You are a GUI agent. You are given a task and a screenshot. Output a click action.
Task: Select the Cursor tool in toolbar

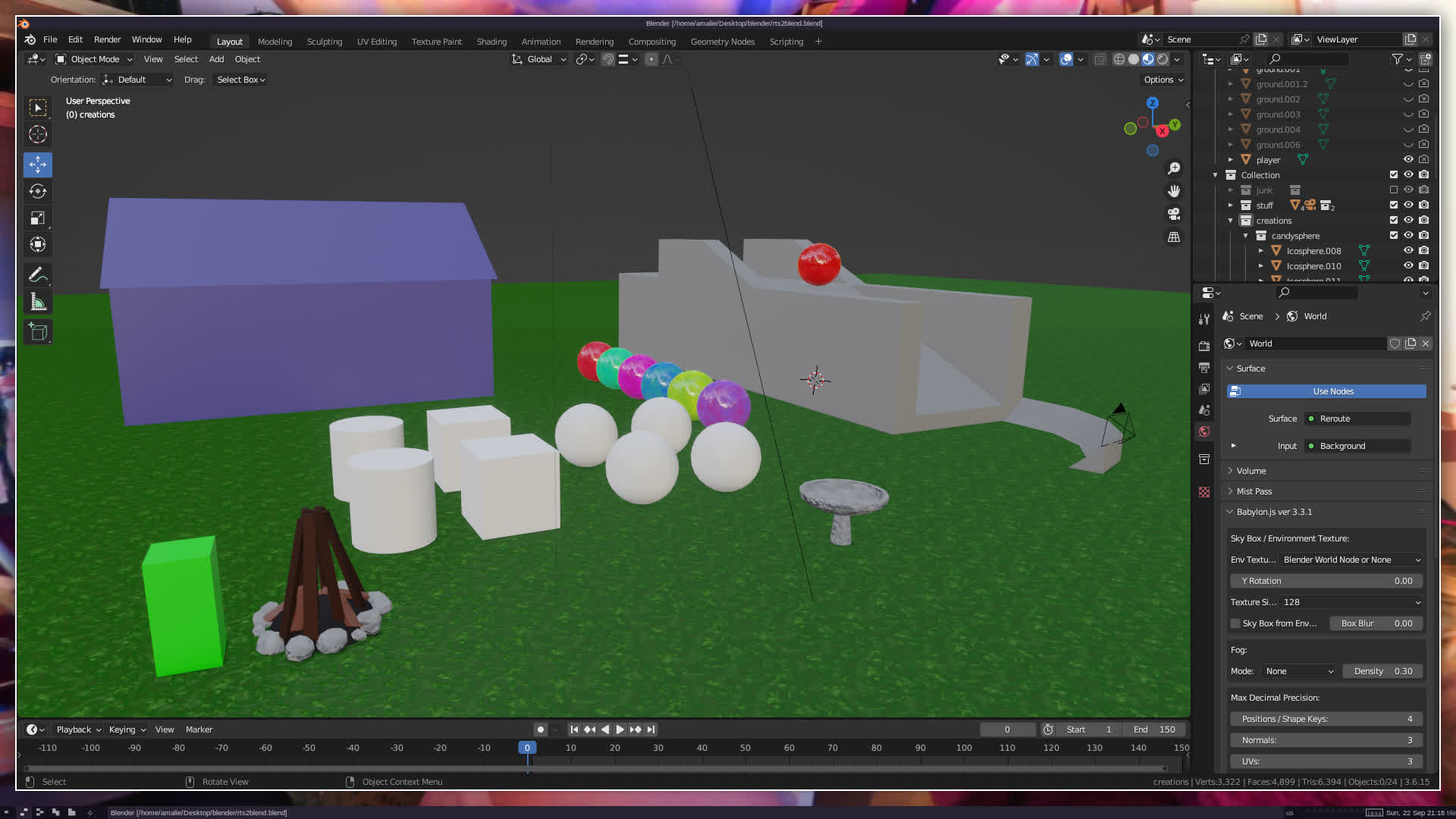click(37, 135)
